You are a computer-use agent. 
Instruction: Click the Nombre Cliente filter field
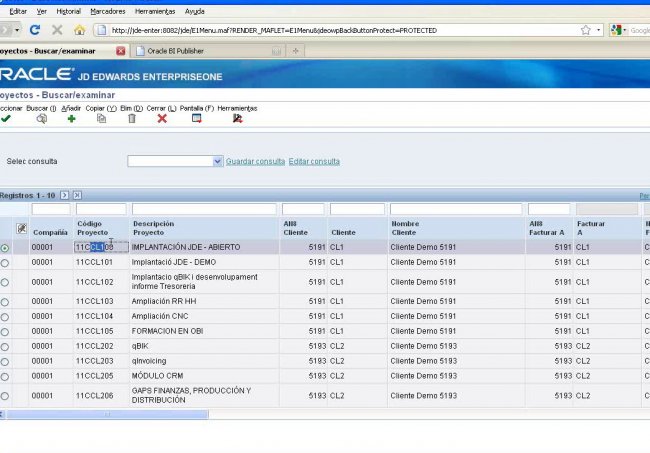(456, 209)
